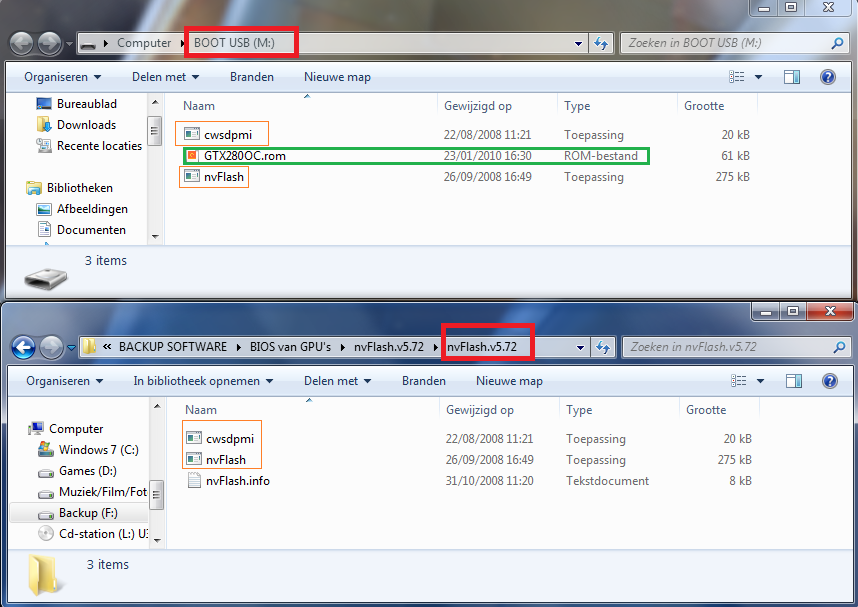
Task: Refresh the nvFlash.v5.72 folder view
Action: 603,347
